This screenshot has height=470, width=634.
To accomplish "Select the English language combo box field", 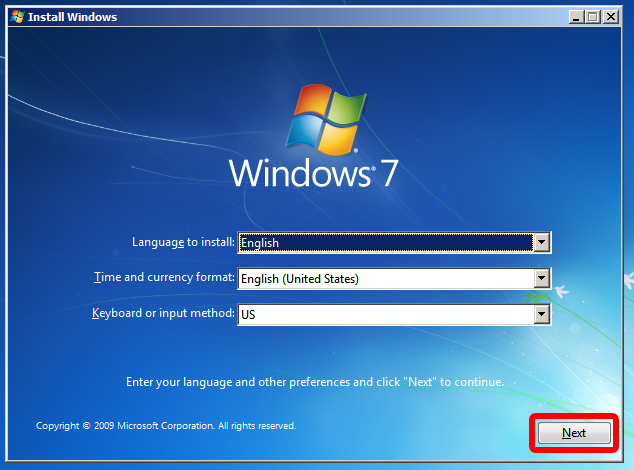I will coord(394,243).
